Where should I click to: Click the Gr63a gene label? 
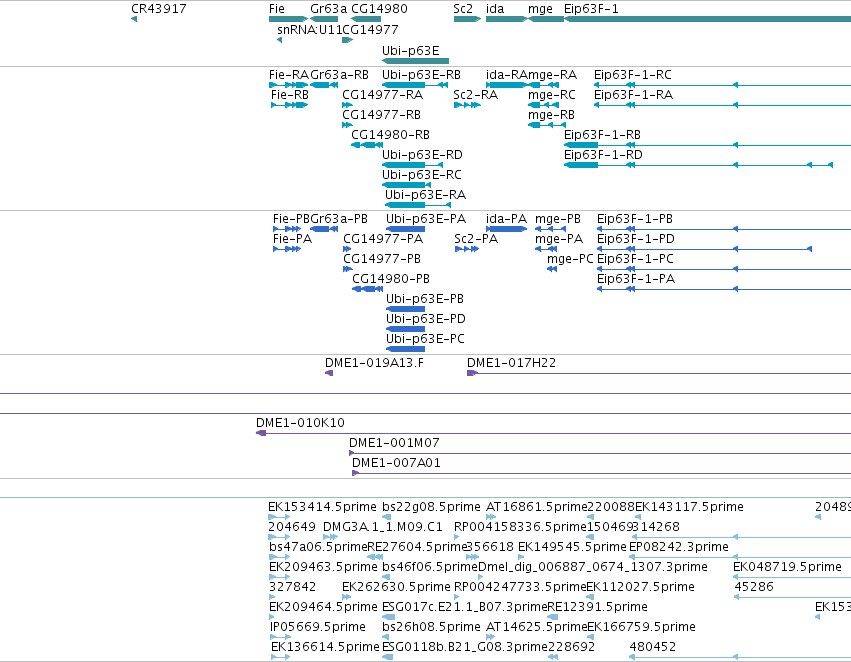pyautogui.click(x=328, y=9)
